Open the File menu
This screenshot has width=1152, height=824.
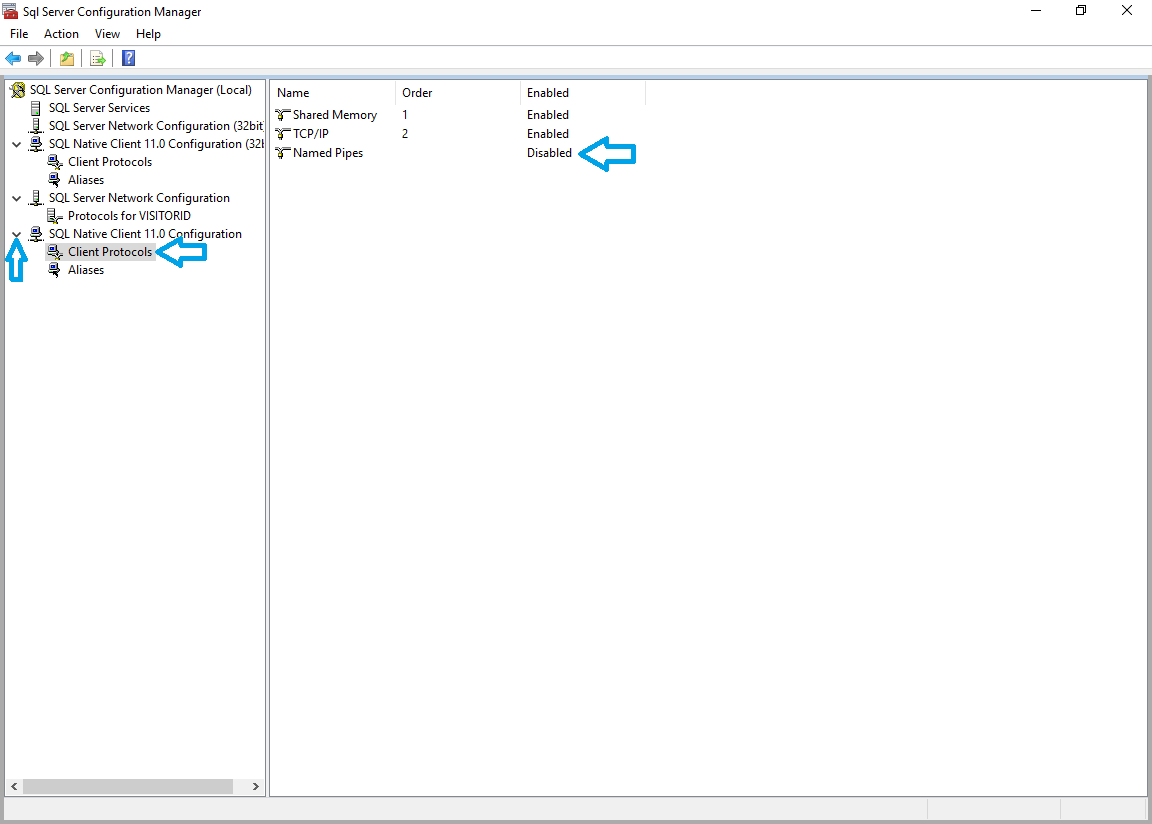click(x=19, y=34)
